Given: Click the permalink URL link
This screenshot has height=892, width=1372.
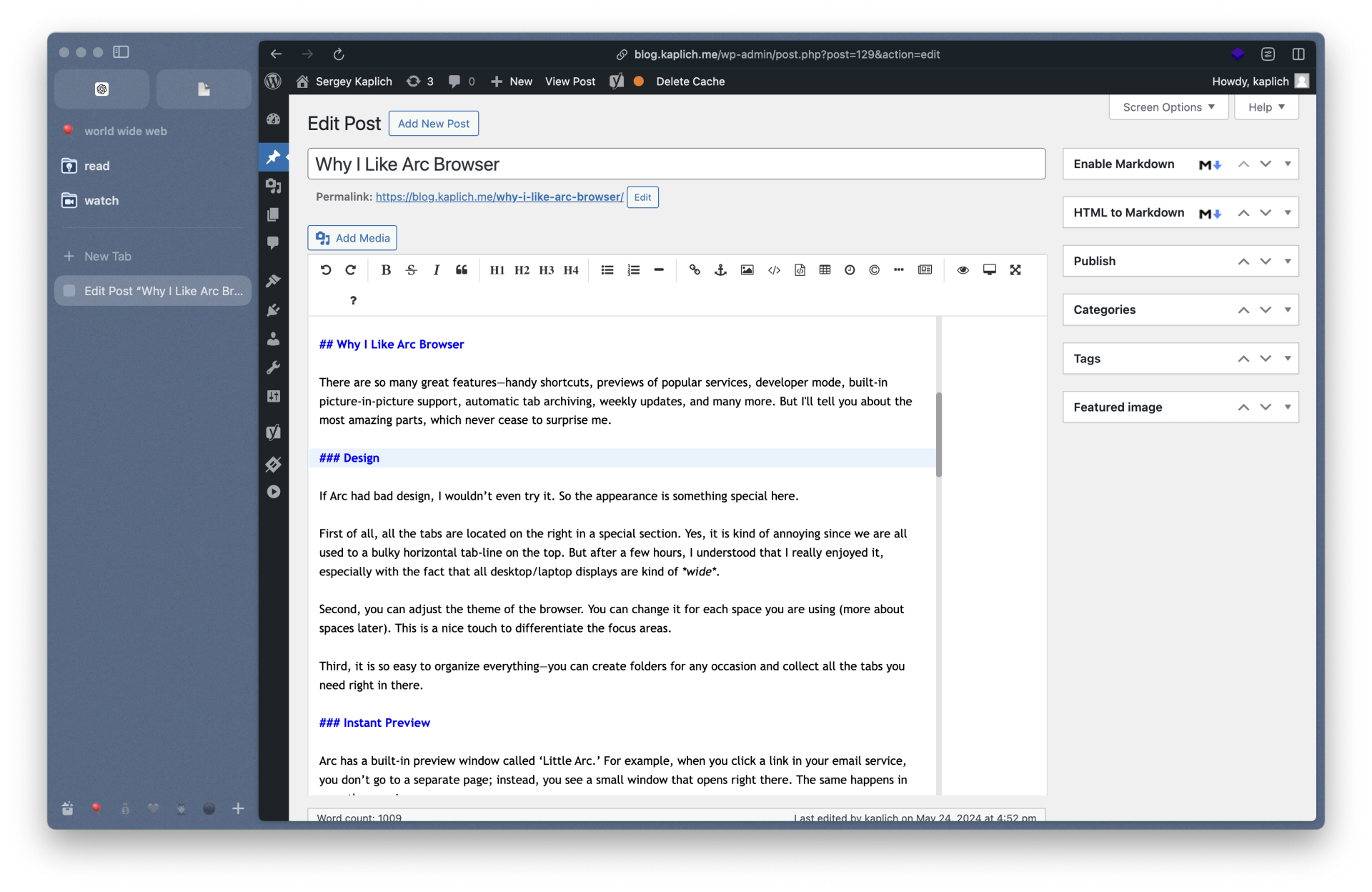Looking at the screenshot, I should coord(498,197).
